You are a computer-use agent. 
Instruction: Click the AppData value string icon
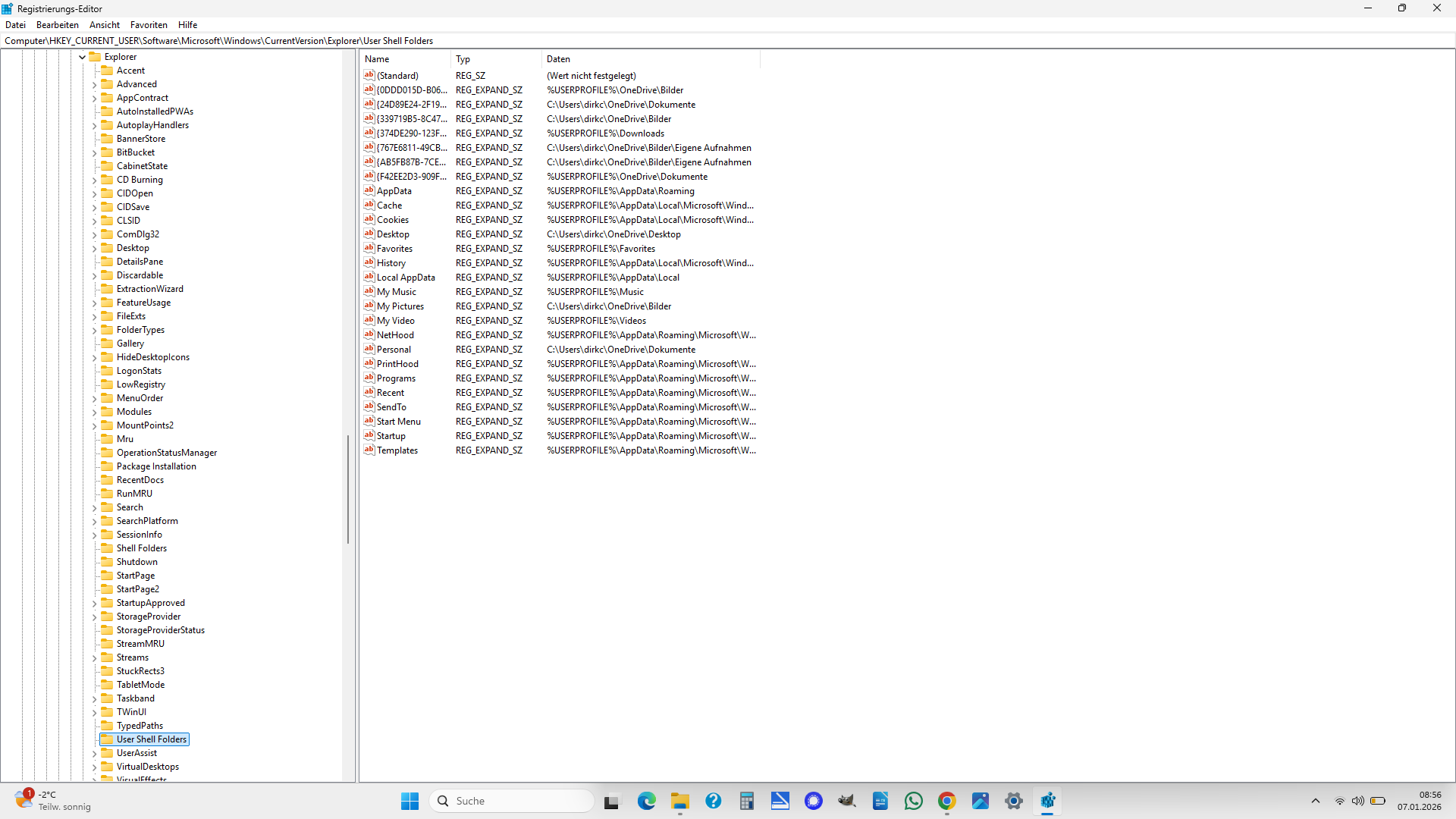(x=369, y=190)
